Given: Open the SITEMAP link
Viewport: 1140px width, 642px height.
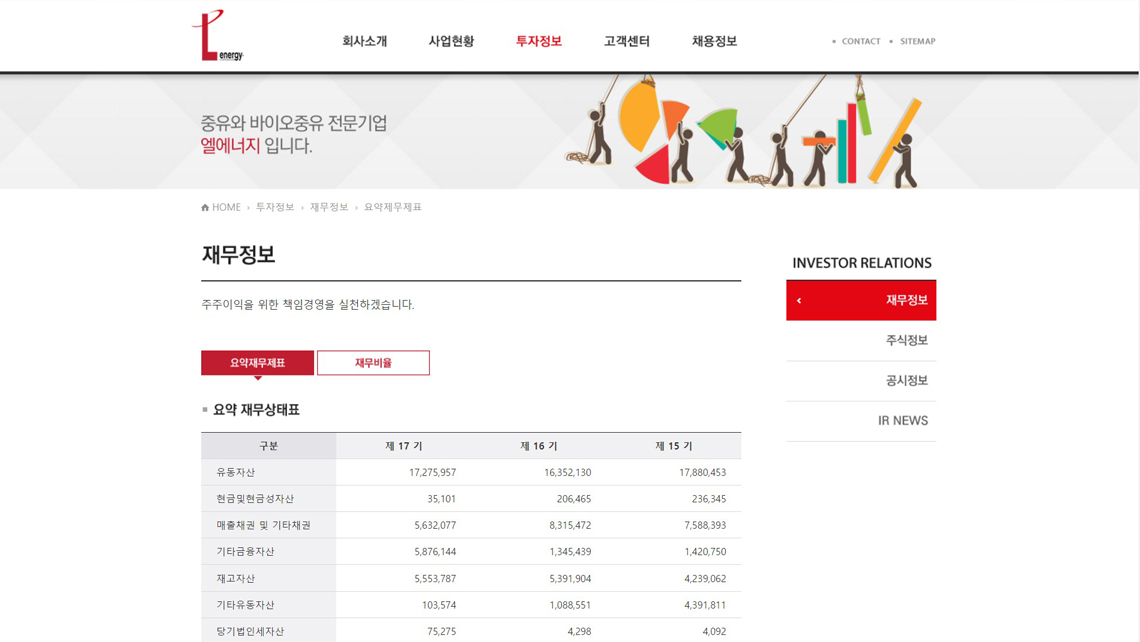Looking at the screenshot, I should [917, 42].
